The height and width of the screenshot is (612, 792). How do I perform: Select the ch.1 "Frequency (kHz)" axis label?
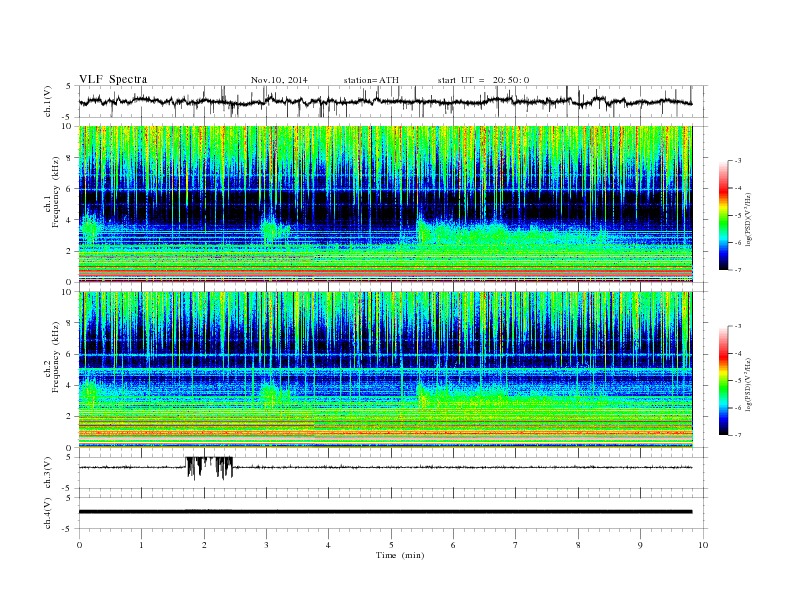pyautogui.click(x=56, y=192)
